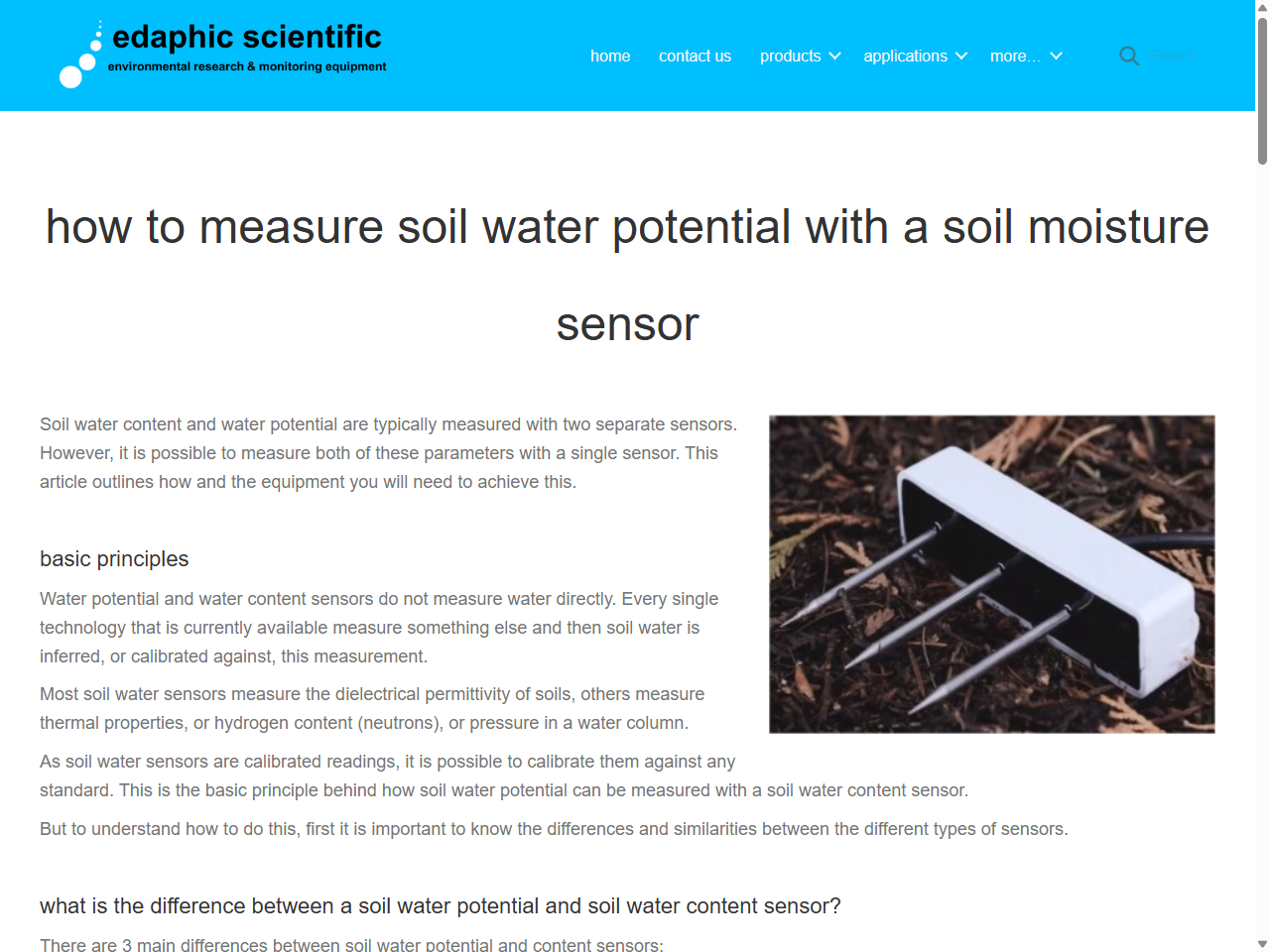Click the basic principles heading
Image resolution: width=1270 pixels, height=952 pixels.
coord(114,559)
